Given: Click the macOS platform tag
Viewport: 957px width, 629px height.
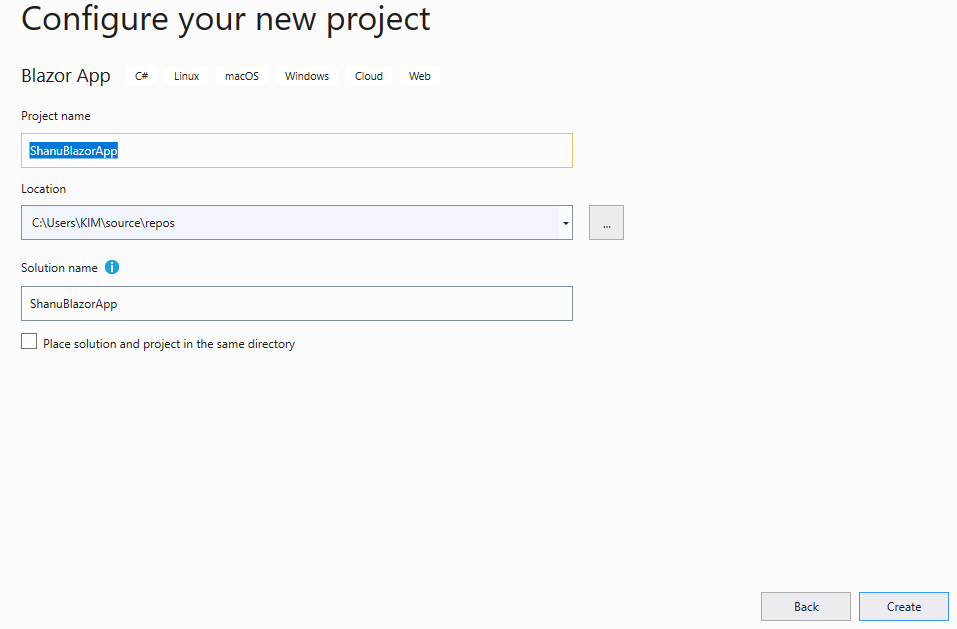Looking at the screenshot, I should click(242, 76).
